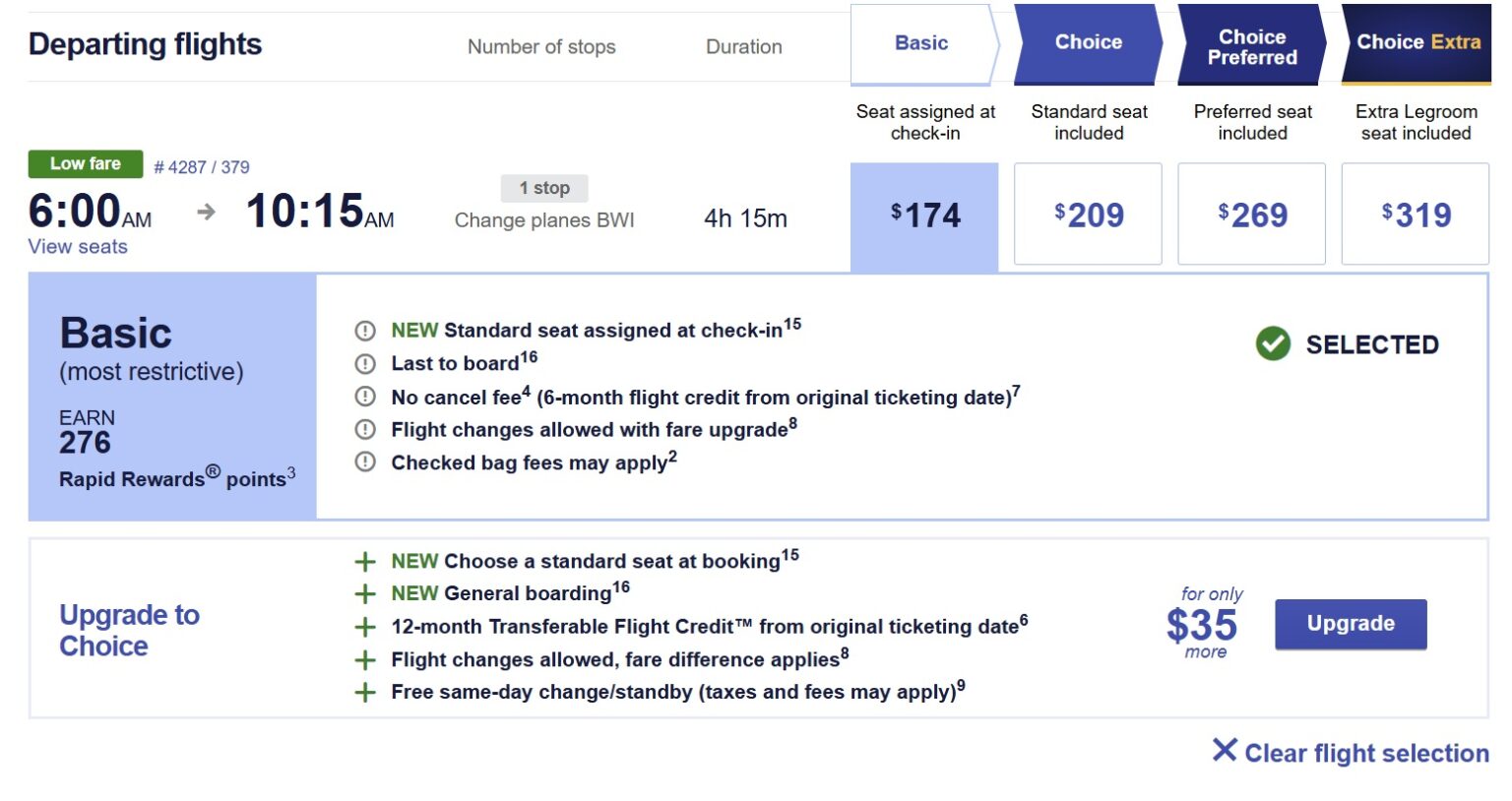1512x801 pixels.
Task: Select the $319 Choice Extra fare
Action: [1416, 214]
